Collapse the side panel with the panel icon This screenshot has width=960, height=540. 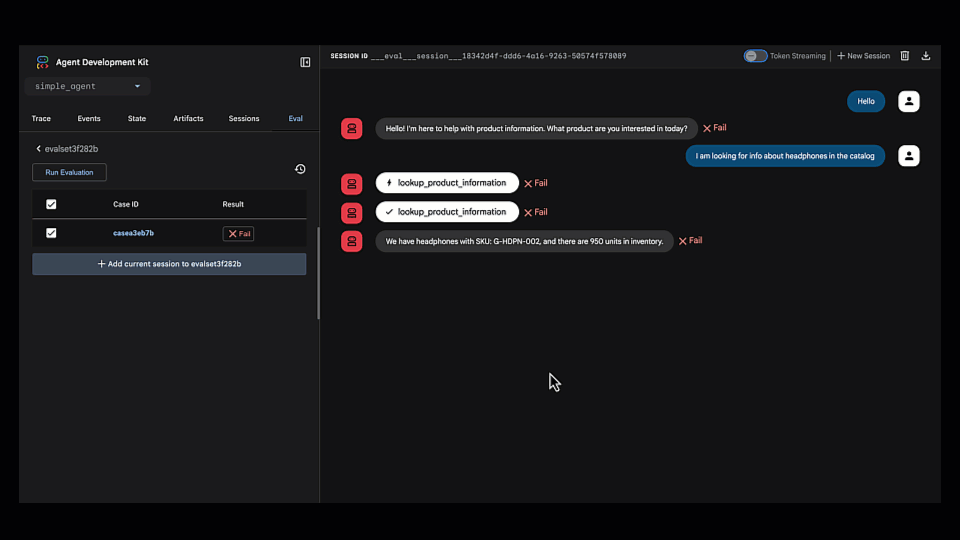point(305,62)
